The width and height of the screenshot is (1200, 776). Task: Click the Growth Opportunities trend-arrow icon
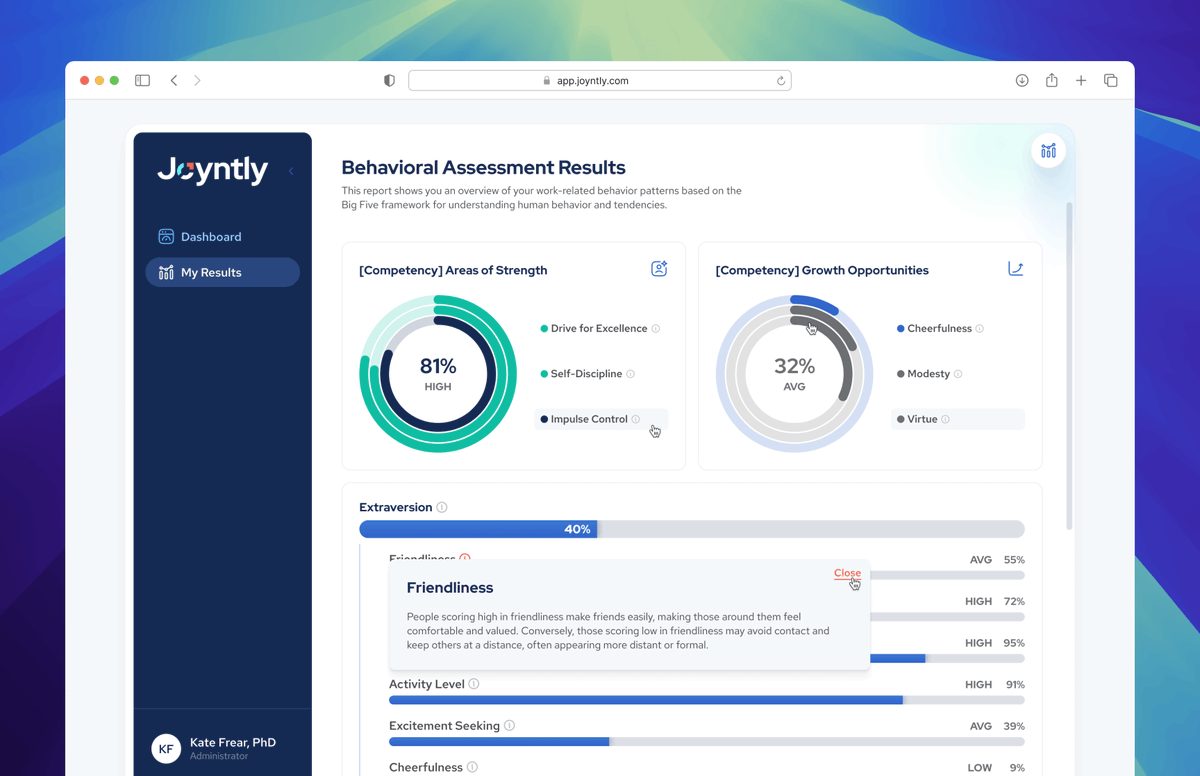[1015, 269]
